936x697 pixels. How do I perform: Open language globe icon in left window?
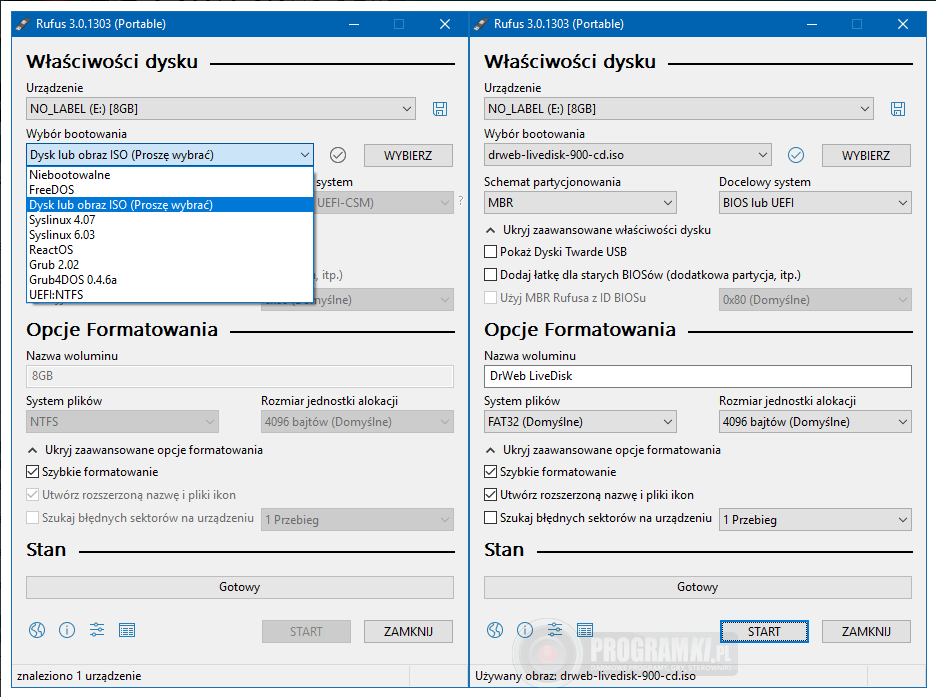(x=37, y=630)
